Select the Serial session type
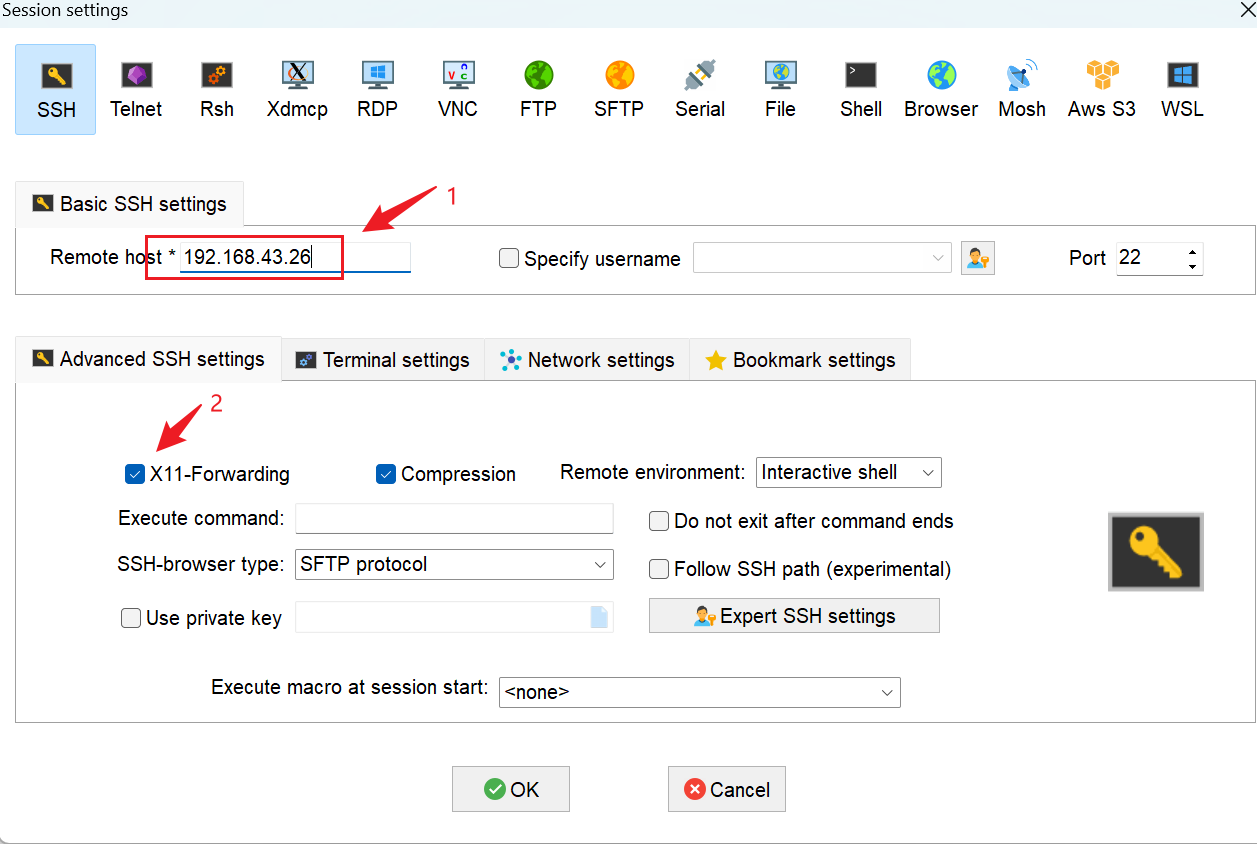Image resolution: width=1257 pixels, height=844 pixels. [x=700, y=89]
